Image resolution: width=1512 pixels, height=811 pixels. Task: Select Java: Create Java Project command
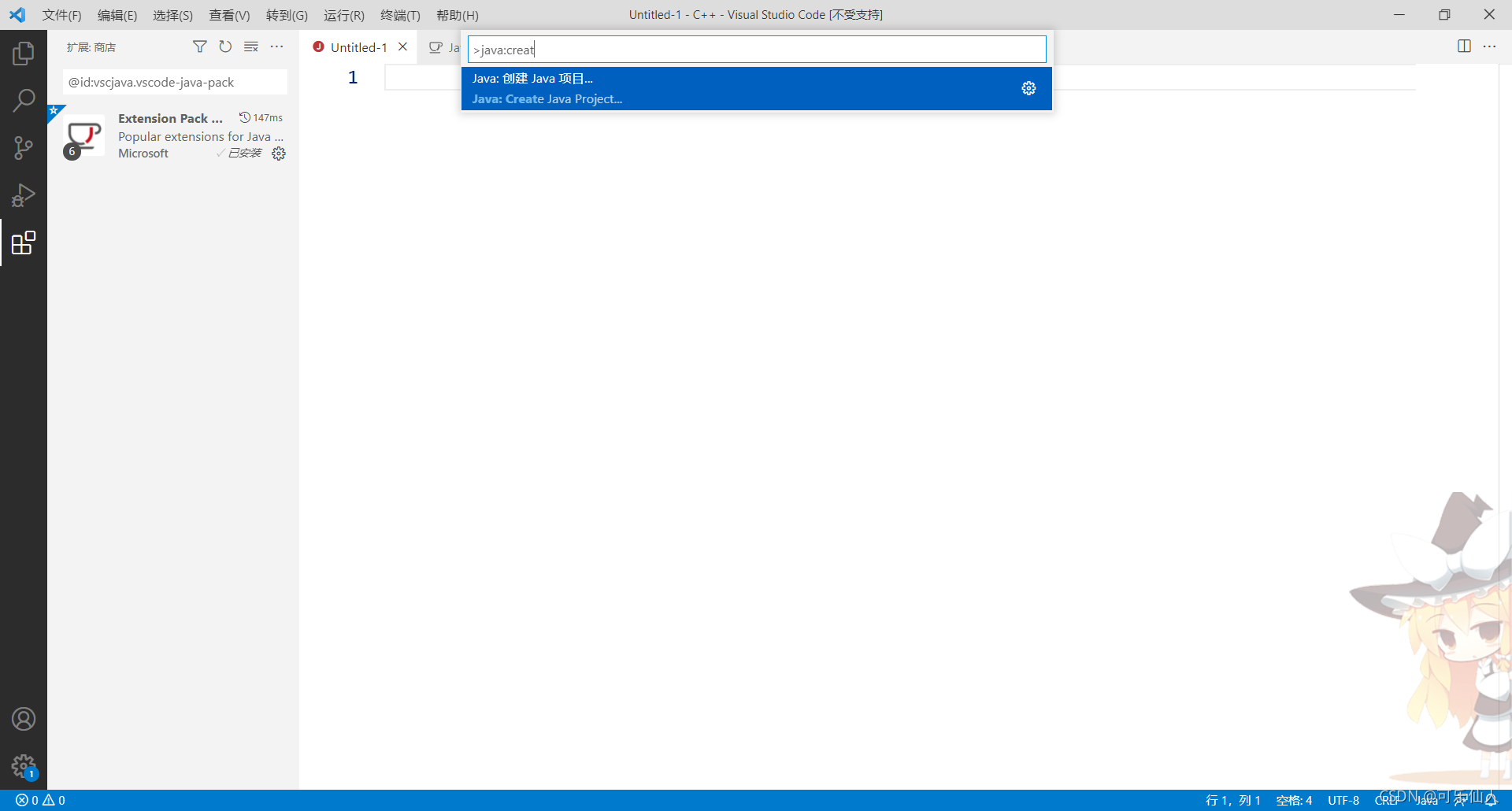tap(757, 88)
